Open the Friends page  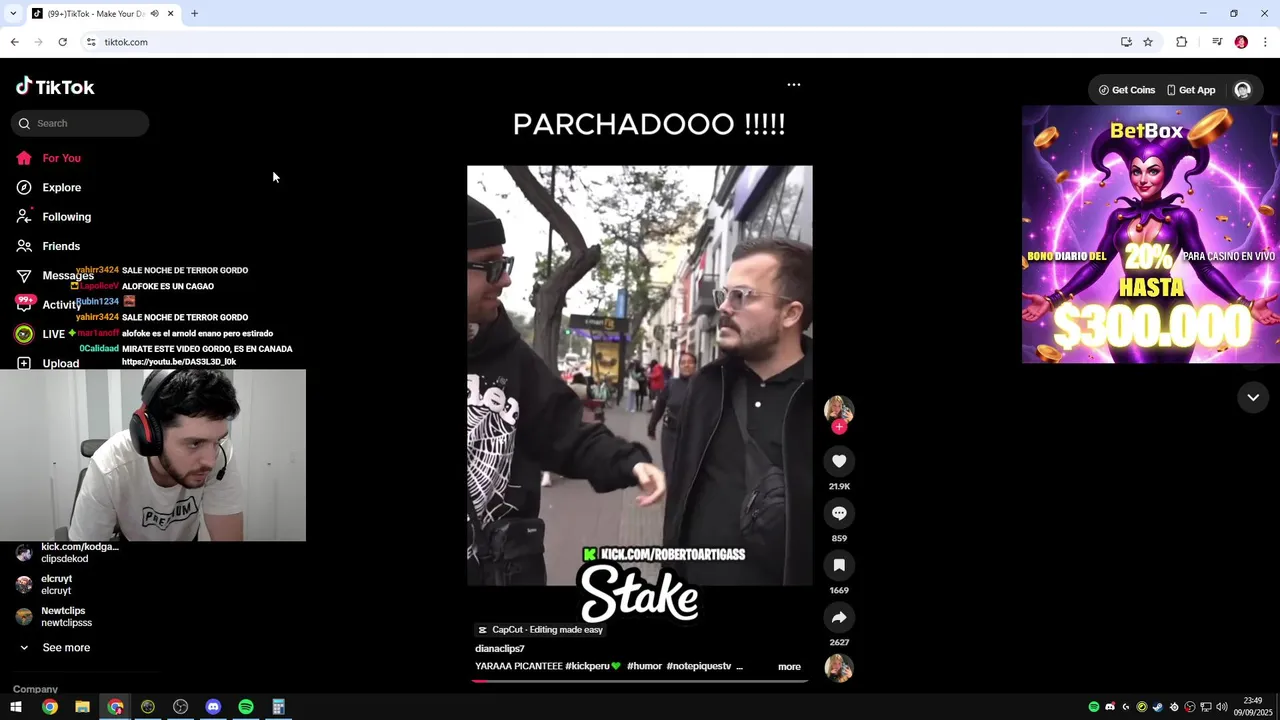(61, 246)
